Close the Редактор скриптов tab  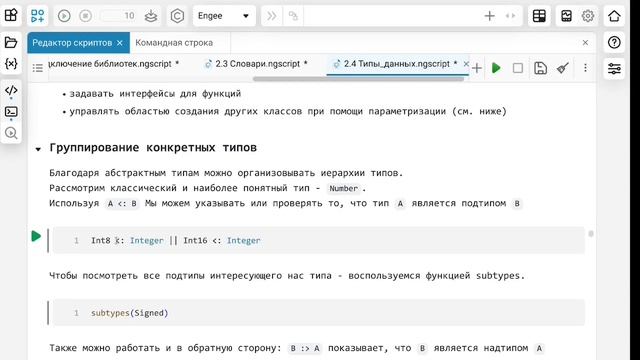pos(120,43)
